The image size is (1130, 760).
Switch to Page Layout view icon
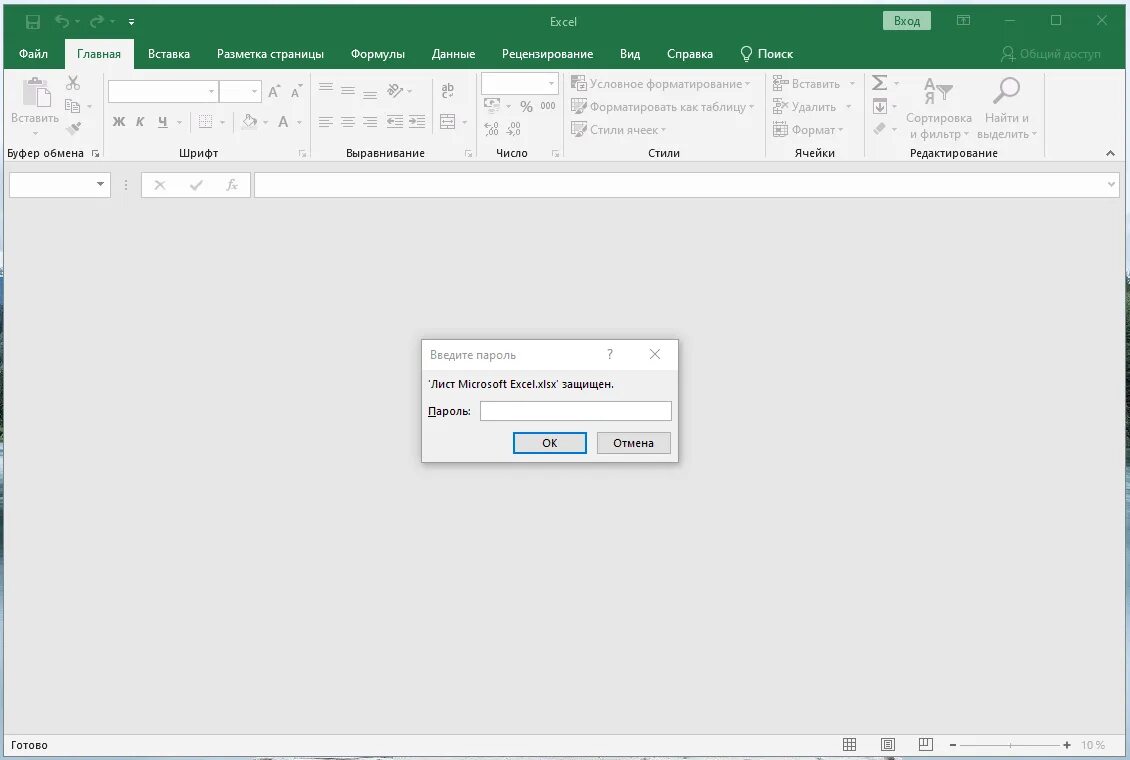888,745
